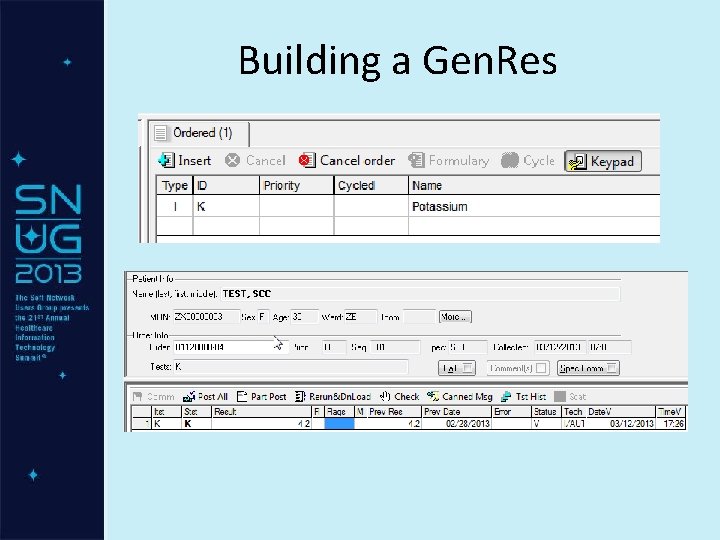Click the Order number input field

tap(230, 347)
